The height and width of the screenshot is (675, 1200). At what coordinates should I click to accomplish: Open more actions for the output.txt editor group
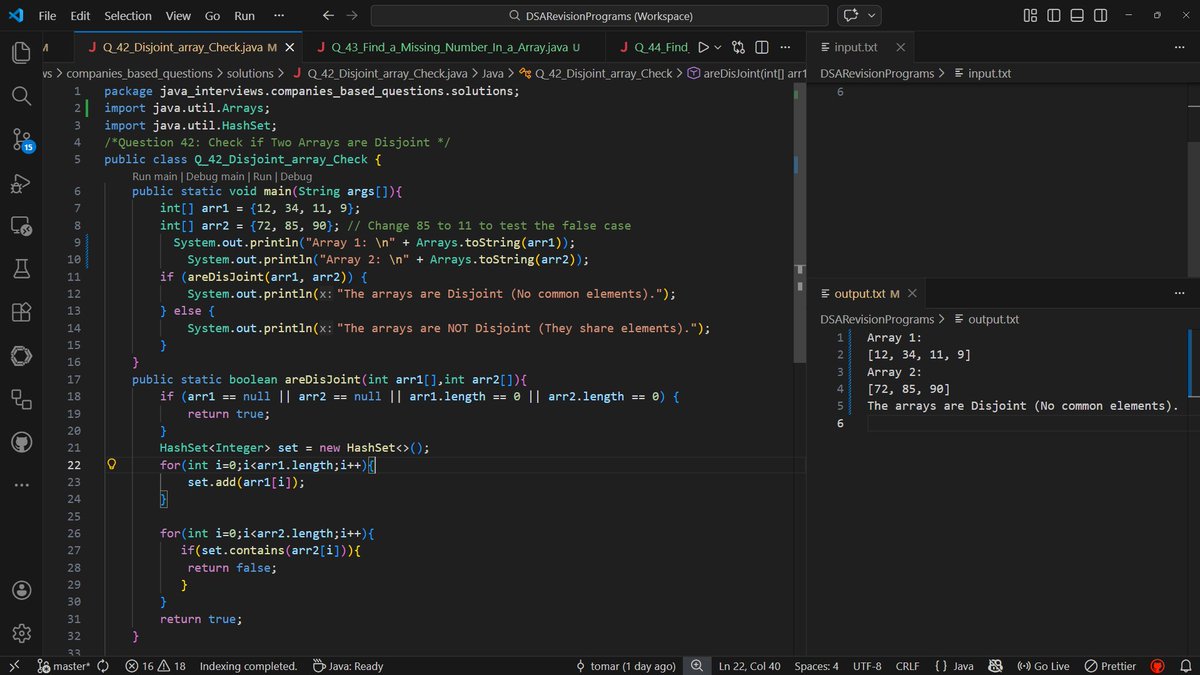click(x=1178, y=293)
